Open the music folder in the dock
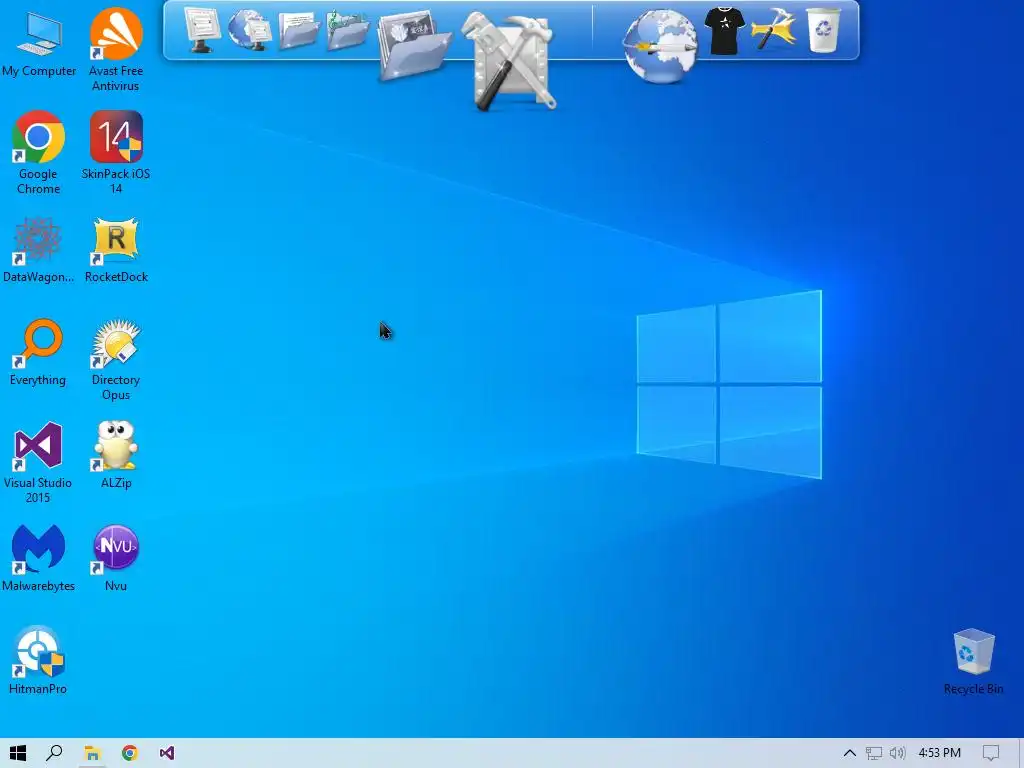Image resolution: width=1024 pixels, height=768 pixels. [x=347, y=30]
